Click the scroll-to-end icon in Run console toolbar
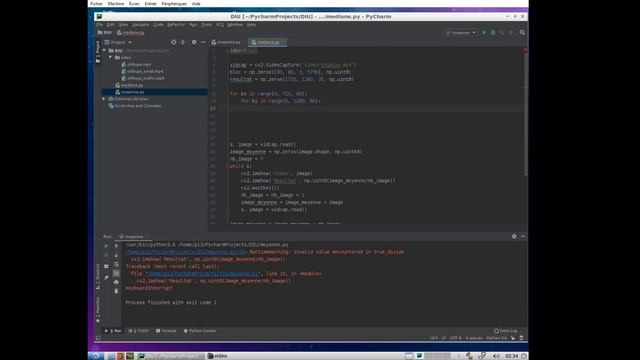Viewport: 640px width, 360px height. [x=116, y=273]
